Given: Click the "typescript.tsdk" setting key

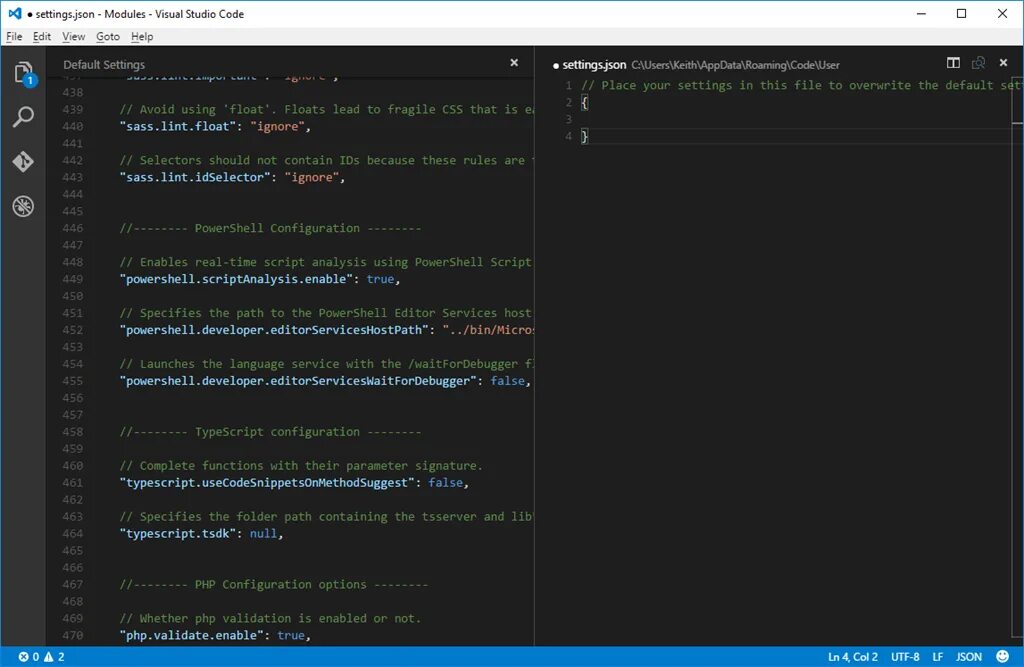Looking at the screenshot, I should coord(178,534).
